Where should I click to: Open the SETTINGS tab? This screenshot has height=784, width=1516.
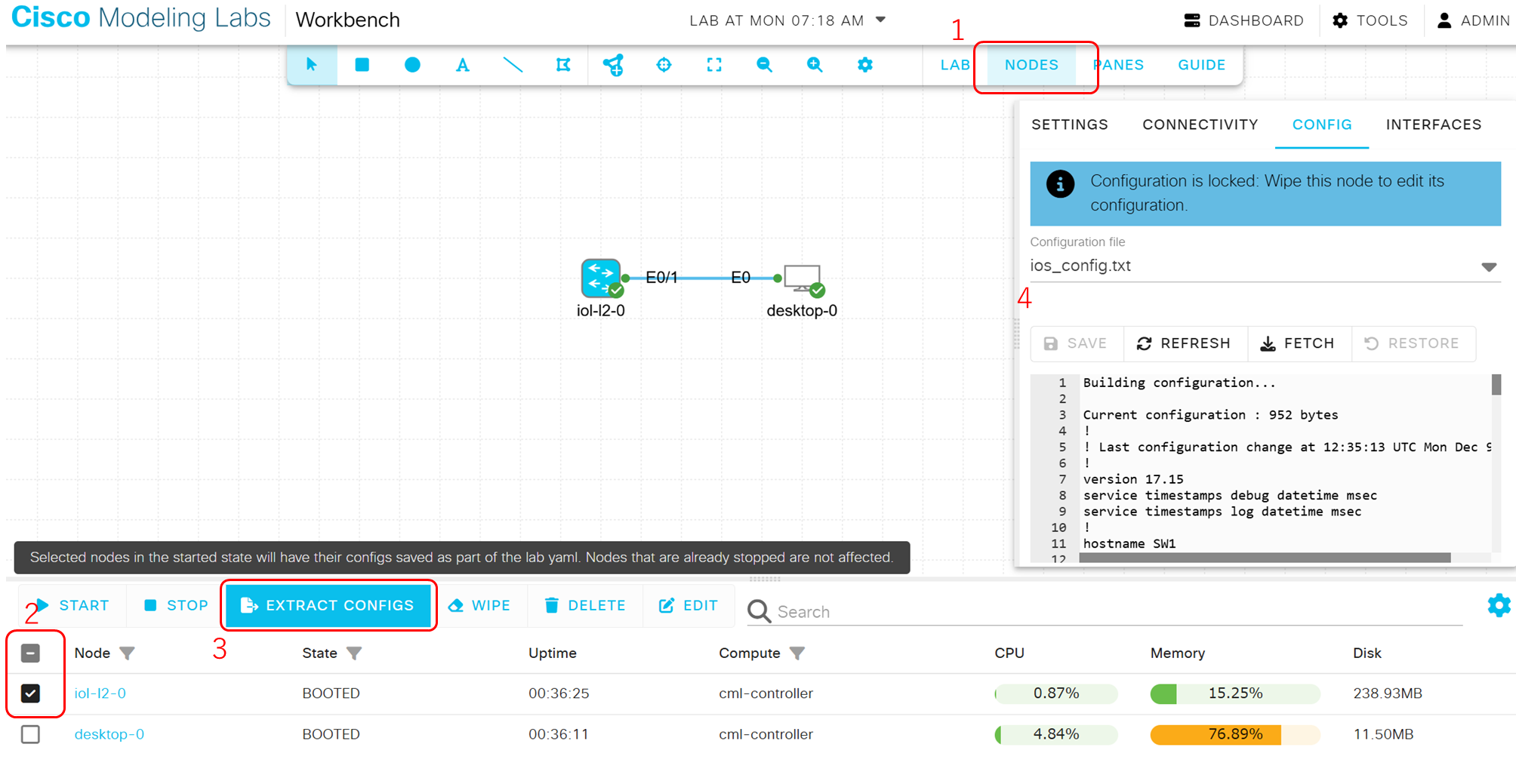point(1070,125)
